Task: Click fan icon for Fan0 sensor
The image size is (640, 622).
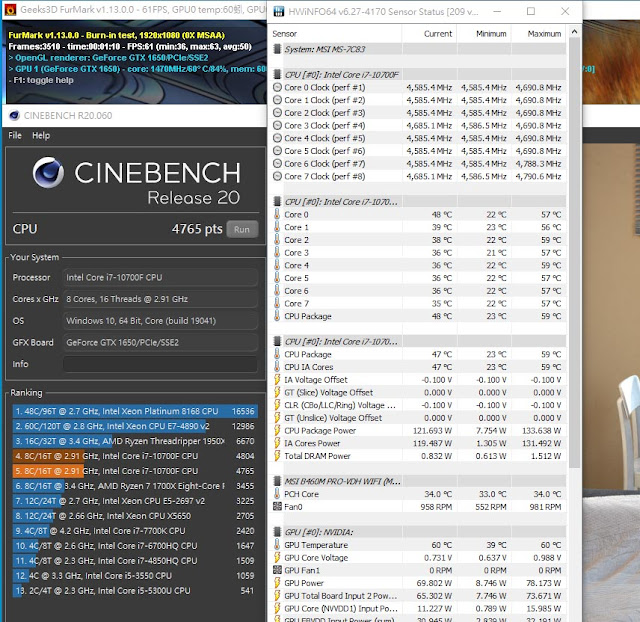Action: click(277, 507)
